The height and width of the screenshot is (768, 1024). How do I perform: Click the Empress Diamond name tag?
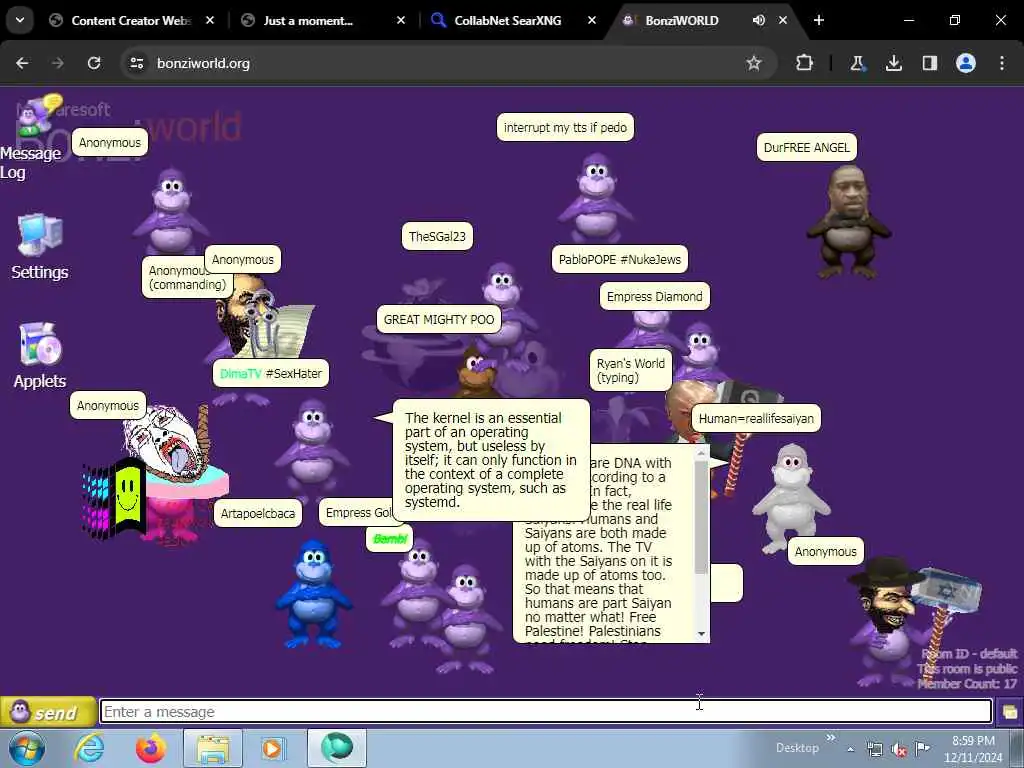tap(654, 296)
